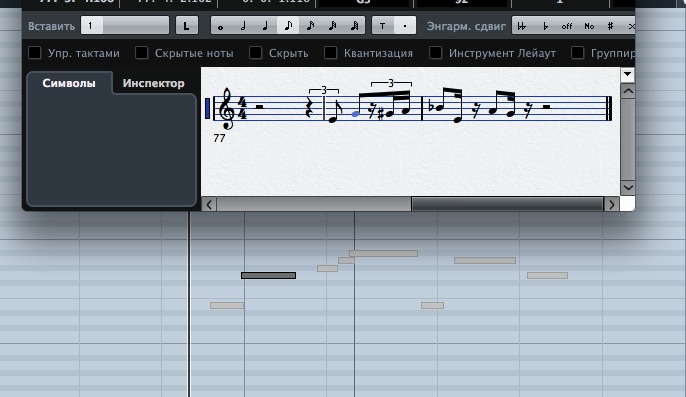Select the treble clef on the staff
Image resolution: width=686 pixels, height=397 pixels.
pyautogui.click(x=227, y=109)
